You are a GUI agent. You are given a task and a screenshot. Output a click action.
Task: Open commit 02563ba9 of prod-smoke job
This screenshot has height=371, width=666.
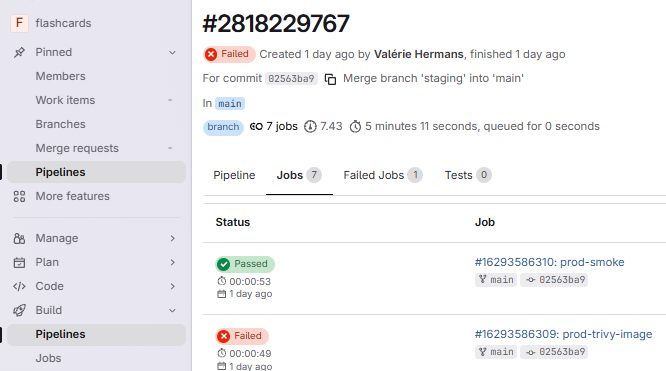(554, 280)
